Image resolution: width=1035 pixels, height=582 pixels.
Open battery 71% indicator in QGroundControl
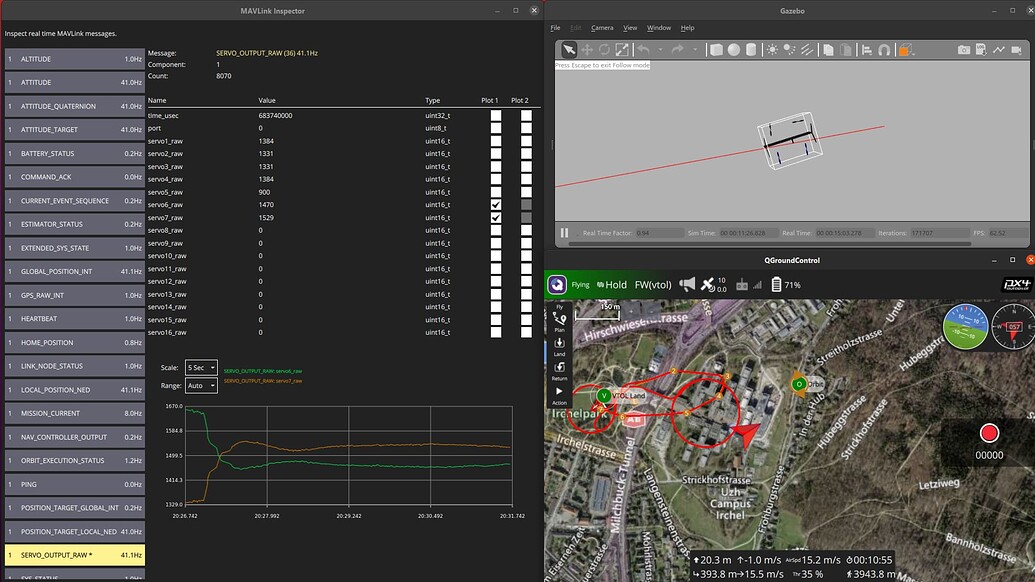tap(786, 284)
